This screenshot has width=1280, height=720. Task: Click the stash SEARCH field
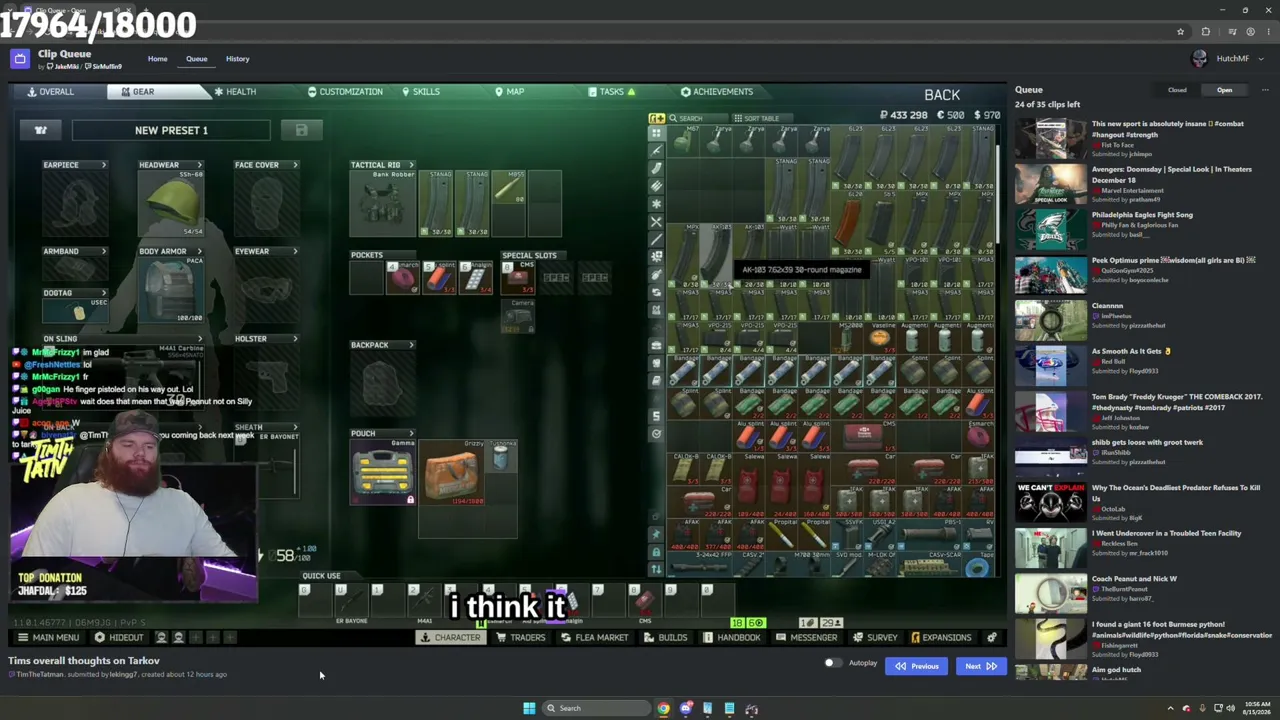point(700,118)
